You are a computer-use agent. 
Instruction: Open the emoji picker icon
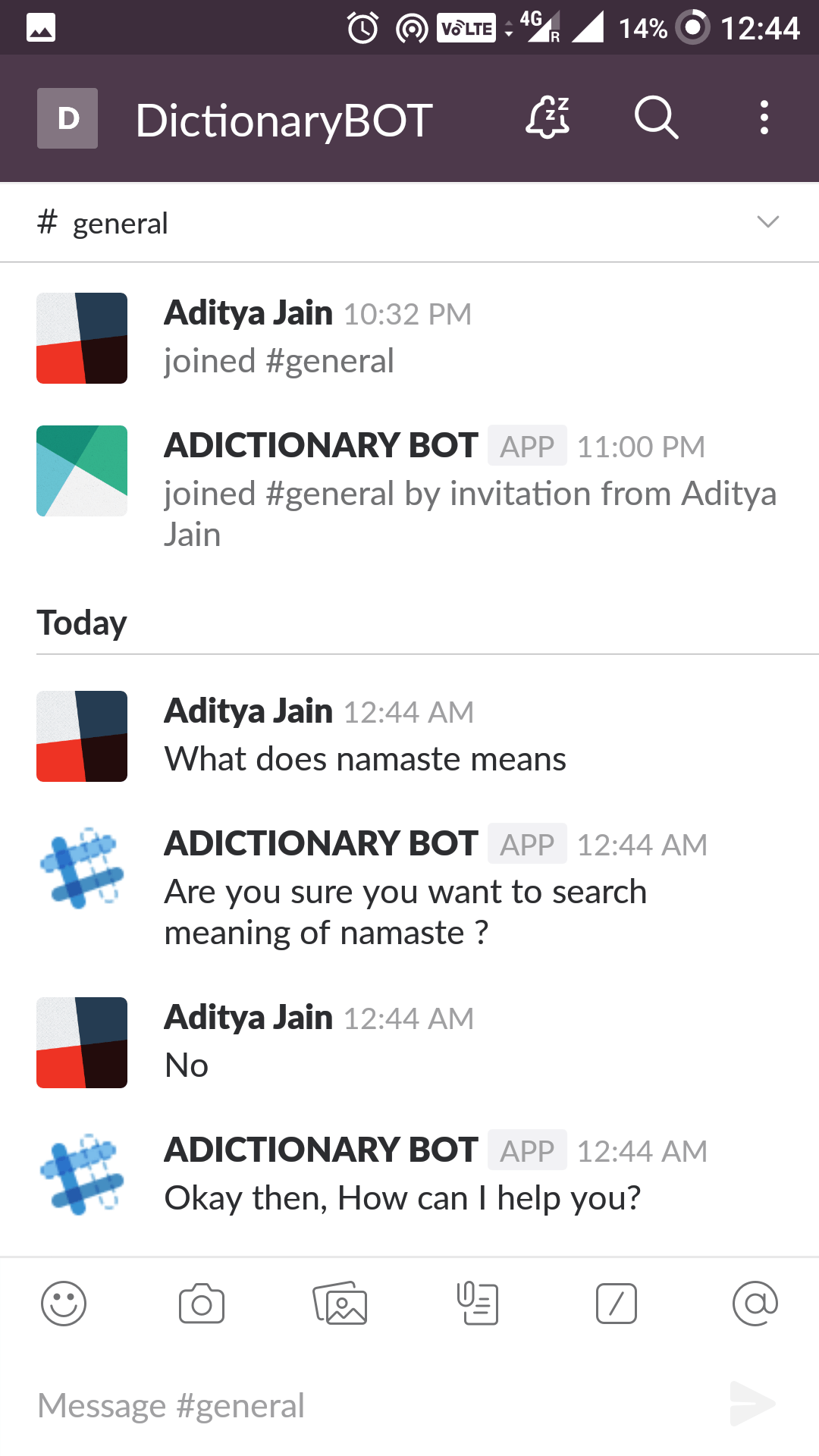pyautogui.click(x=64, y=1304)
